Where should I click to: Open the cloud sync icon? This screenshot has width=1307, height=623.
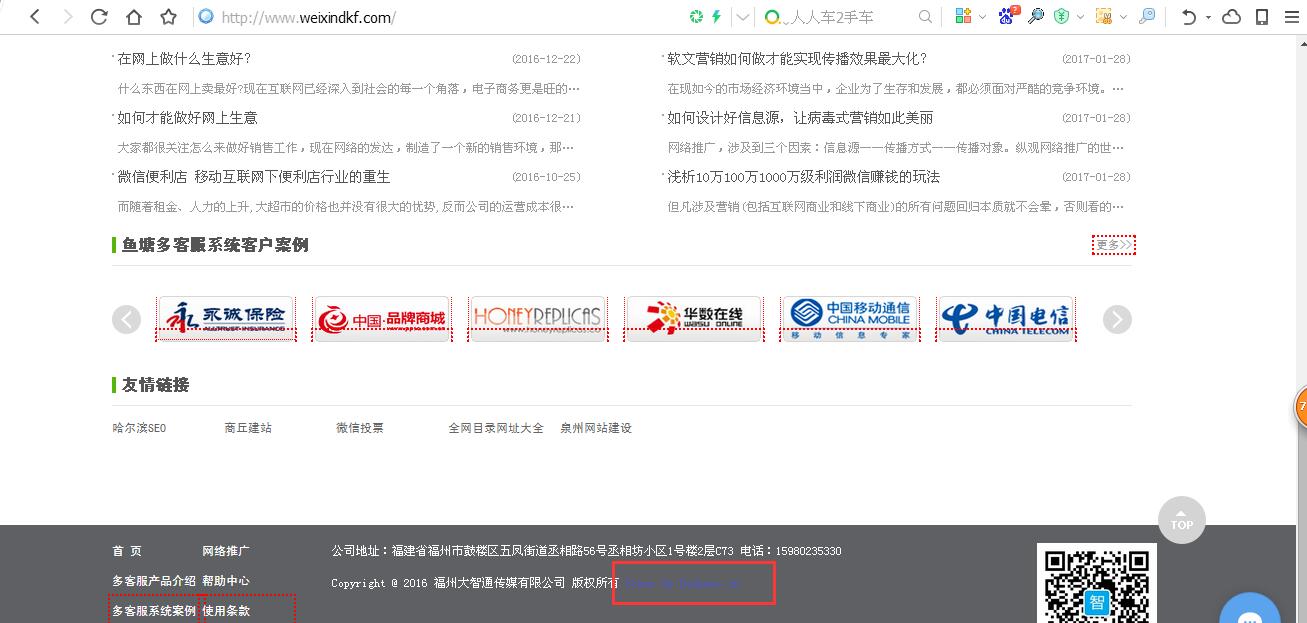tap(1232, 17)
